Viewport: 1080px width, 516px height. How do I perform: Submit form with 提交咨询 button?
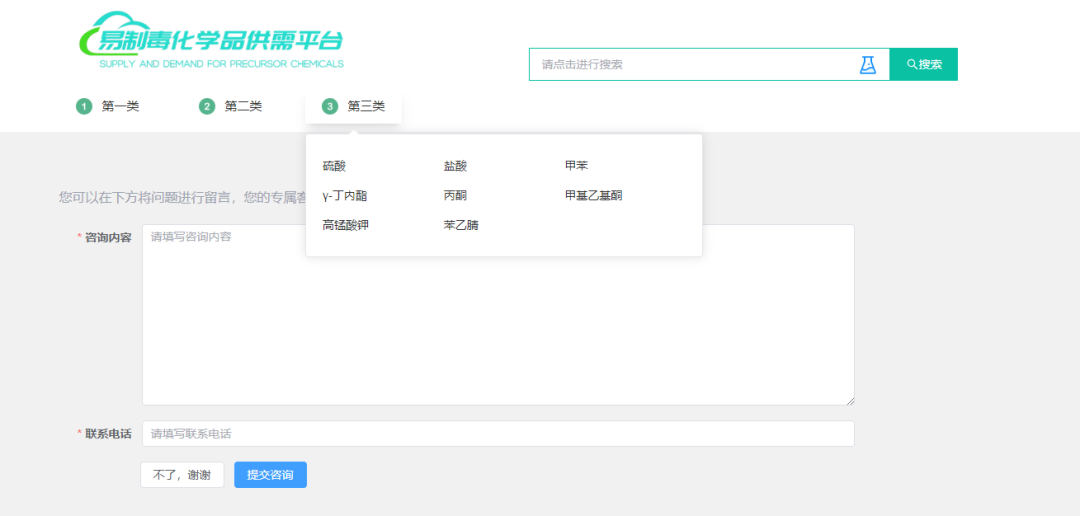270,475
